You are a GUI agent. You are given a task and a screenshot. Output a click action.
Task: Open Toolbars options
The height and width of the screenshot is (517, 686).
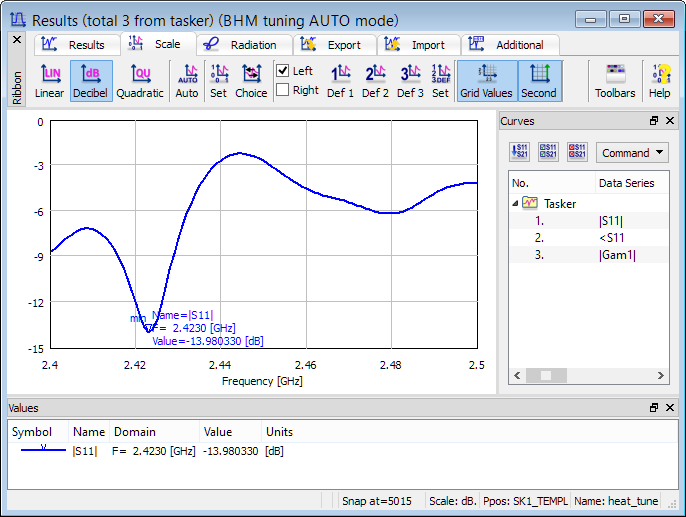[615, 80]
